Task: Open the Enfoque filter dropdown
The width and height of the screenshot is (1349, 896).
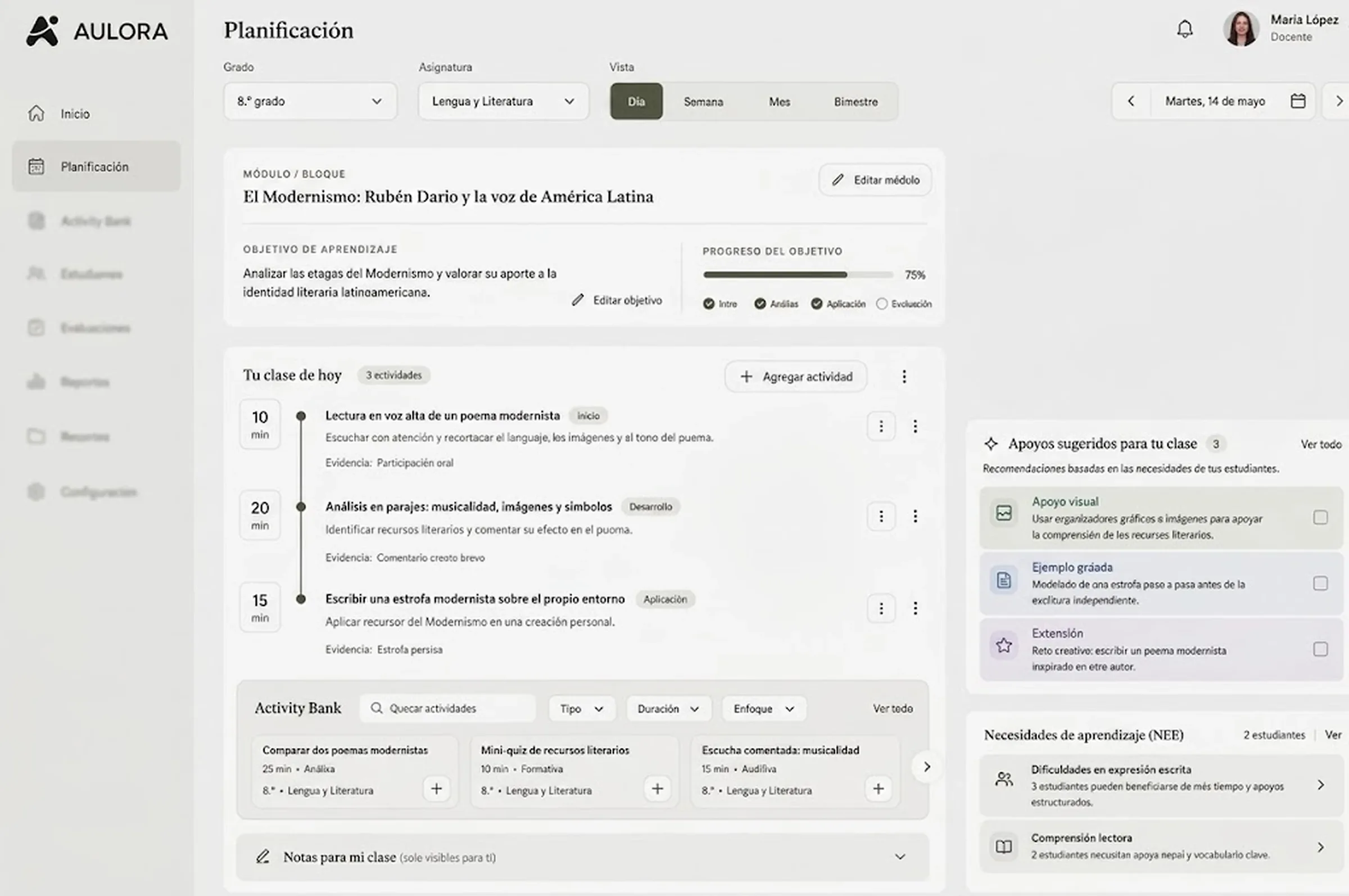Action: pos(764,709)
